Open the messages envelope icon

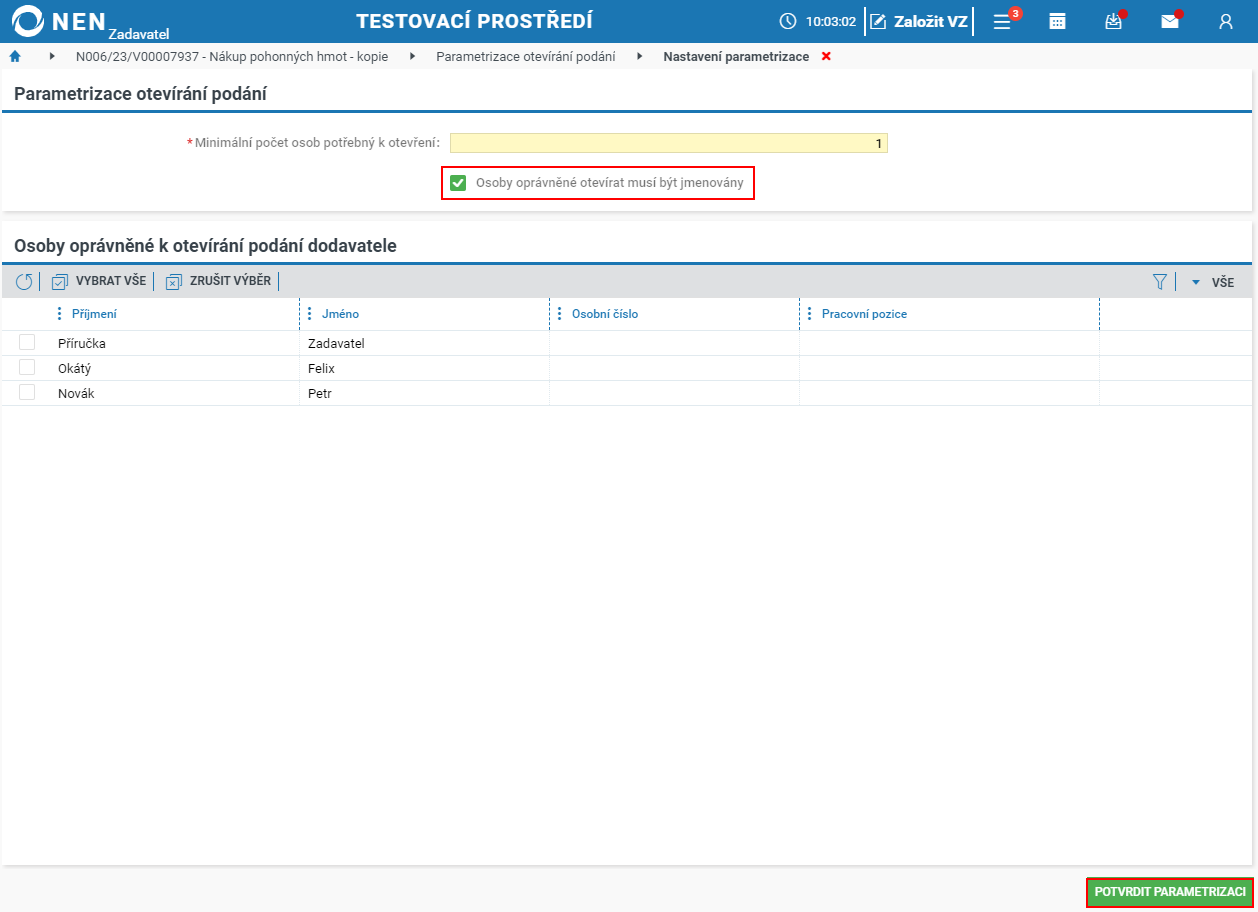(1170, 21)
